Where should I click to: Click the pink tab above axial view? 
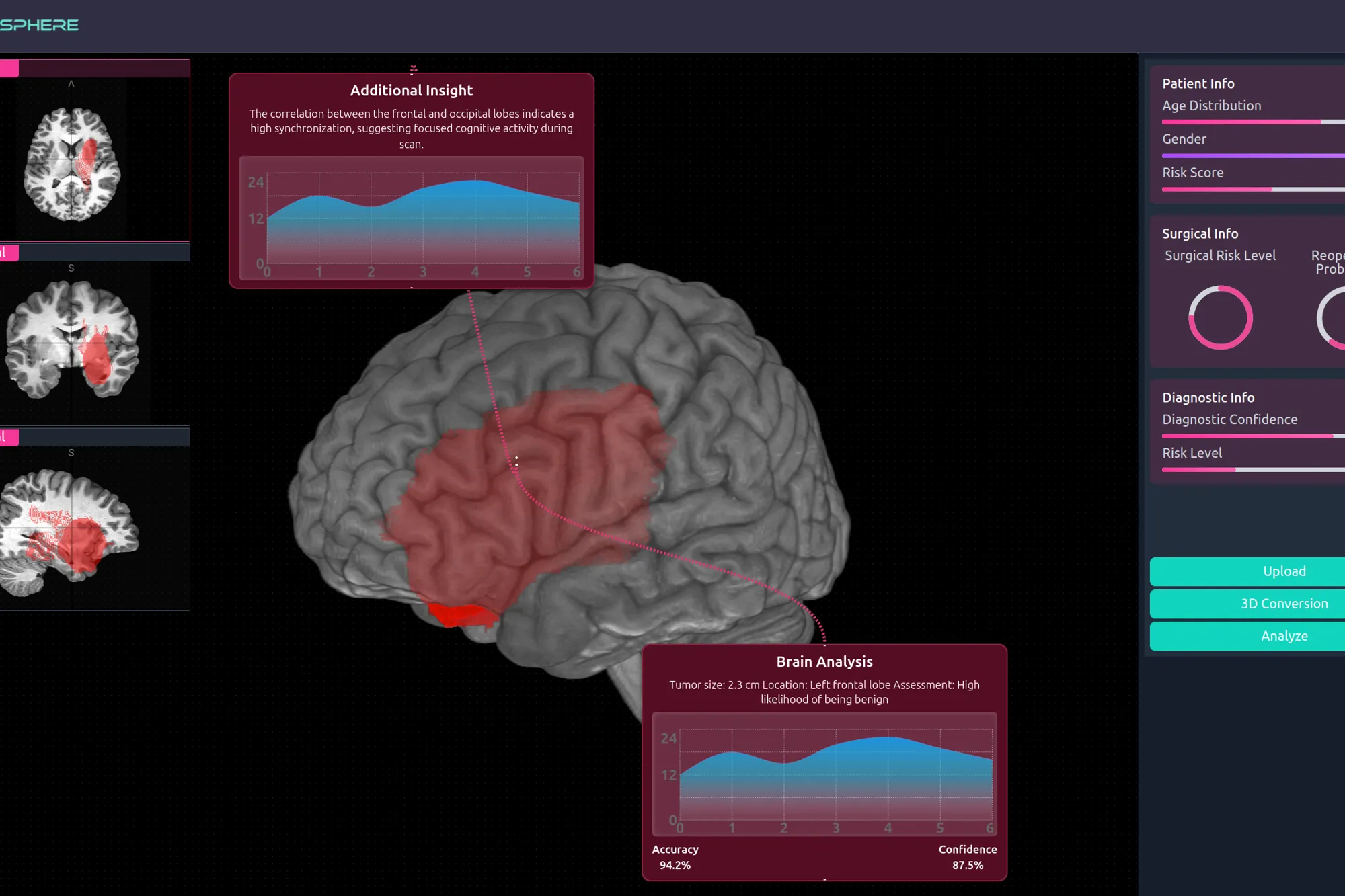coord(9,69)
